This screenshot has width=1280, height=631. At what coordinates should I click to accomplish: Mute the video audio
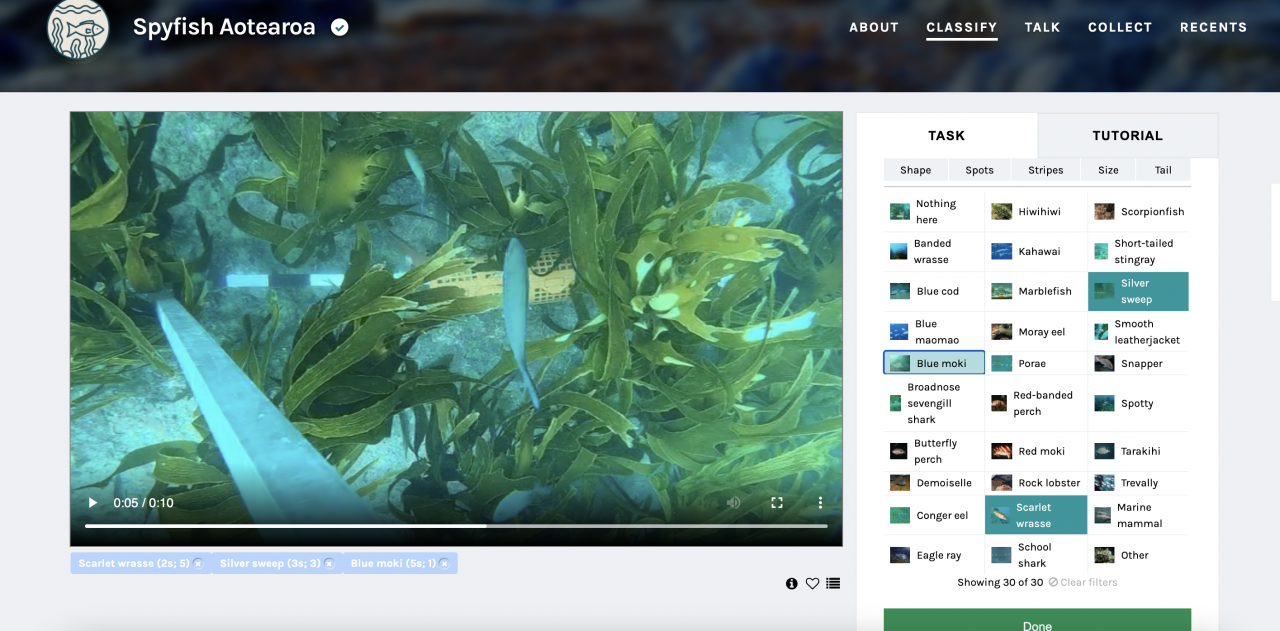733,503
